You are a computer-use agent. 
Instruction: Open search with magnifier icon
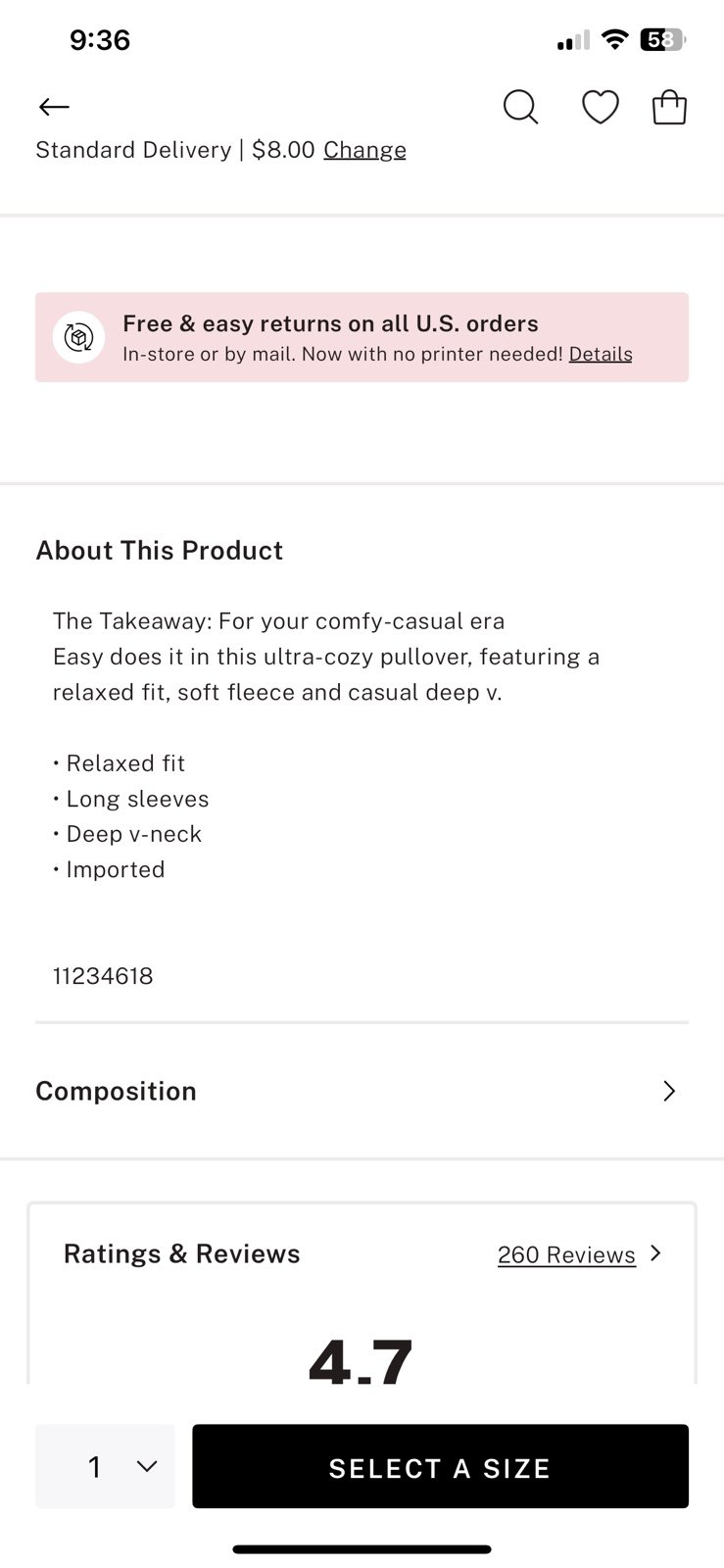pyautogui.click(x=521, y=107)
